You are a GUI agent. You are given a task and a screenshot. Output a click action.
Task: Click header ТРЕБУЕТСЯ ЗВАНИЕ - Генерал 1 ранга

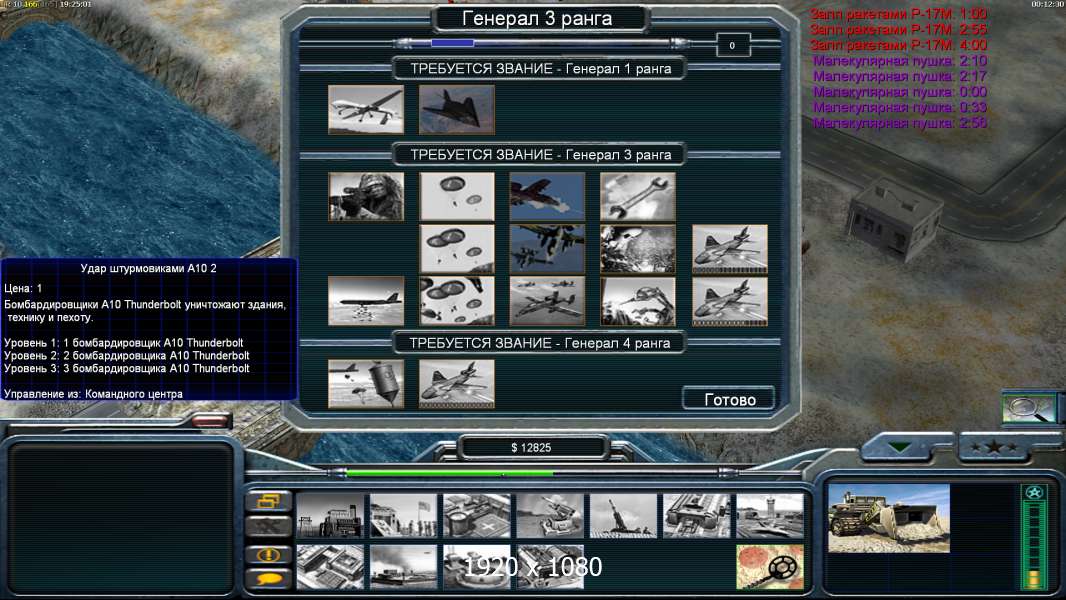[x=540, y=69]
